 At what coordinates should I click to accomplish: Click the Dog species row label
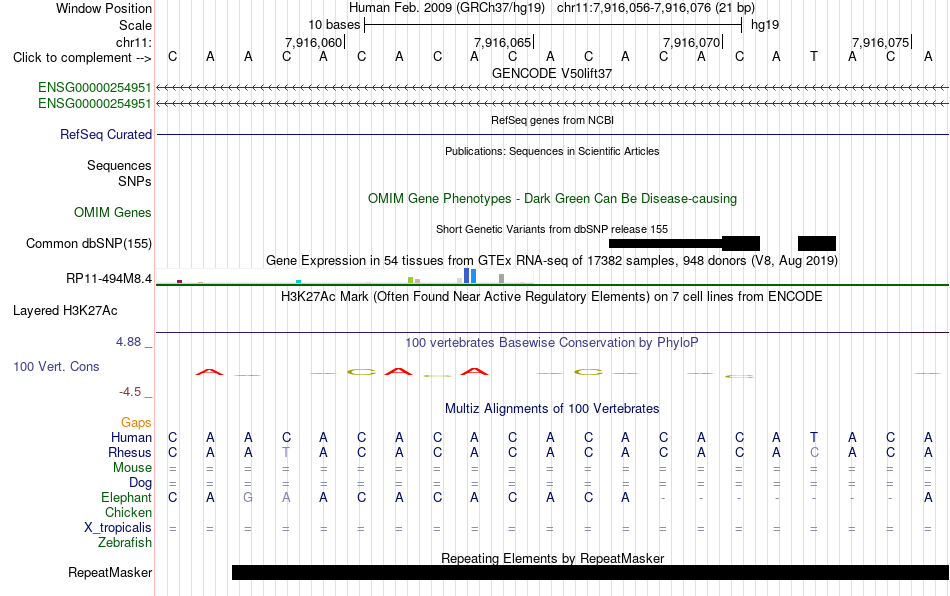(x=141, y=483)
